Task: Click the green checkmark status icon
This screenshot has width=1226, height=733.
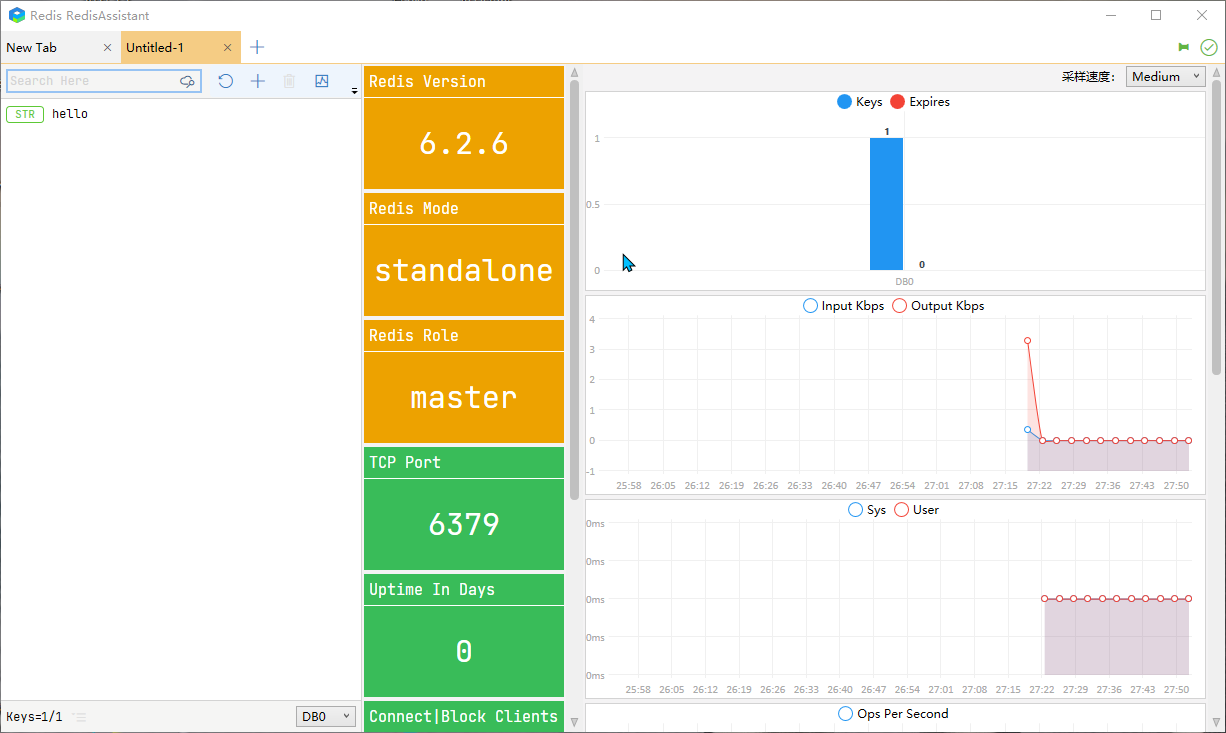Action: tap(1208, 47)
